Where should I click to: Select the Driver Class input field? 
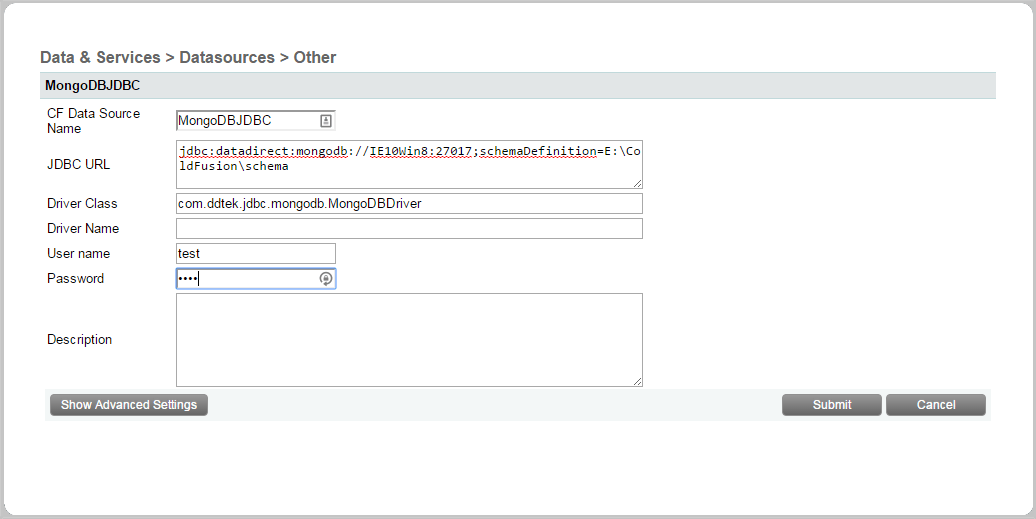tap(409, 204)
